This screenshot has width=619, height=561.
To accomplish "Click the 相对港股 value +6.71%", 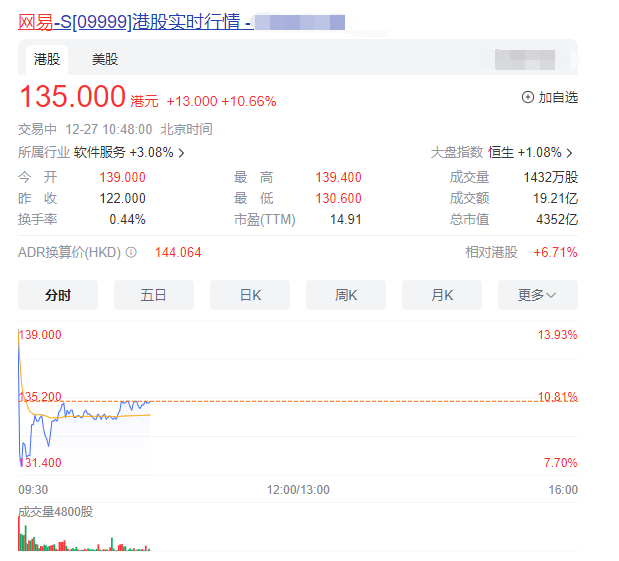I will (x=555, y=252).
